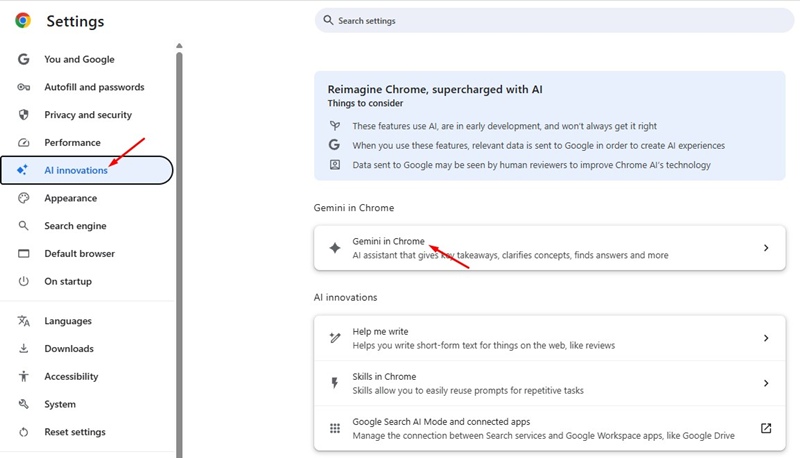
Task: Click the reviewer icon in the AI notice
Action: pyautogui.click(x=335, y=165)
